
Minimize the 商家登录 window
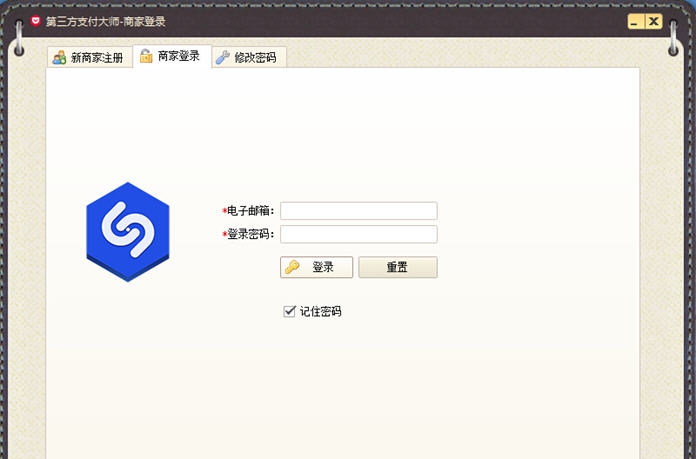(x=636, y=21)
